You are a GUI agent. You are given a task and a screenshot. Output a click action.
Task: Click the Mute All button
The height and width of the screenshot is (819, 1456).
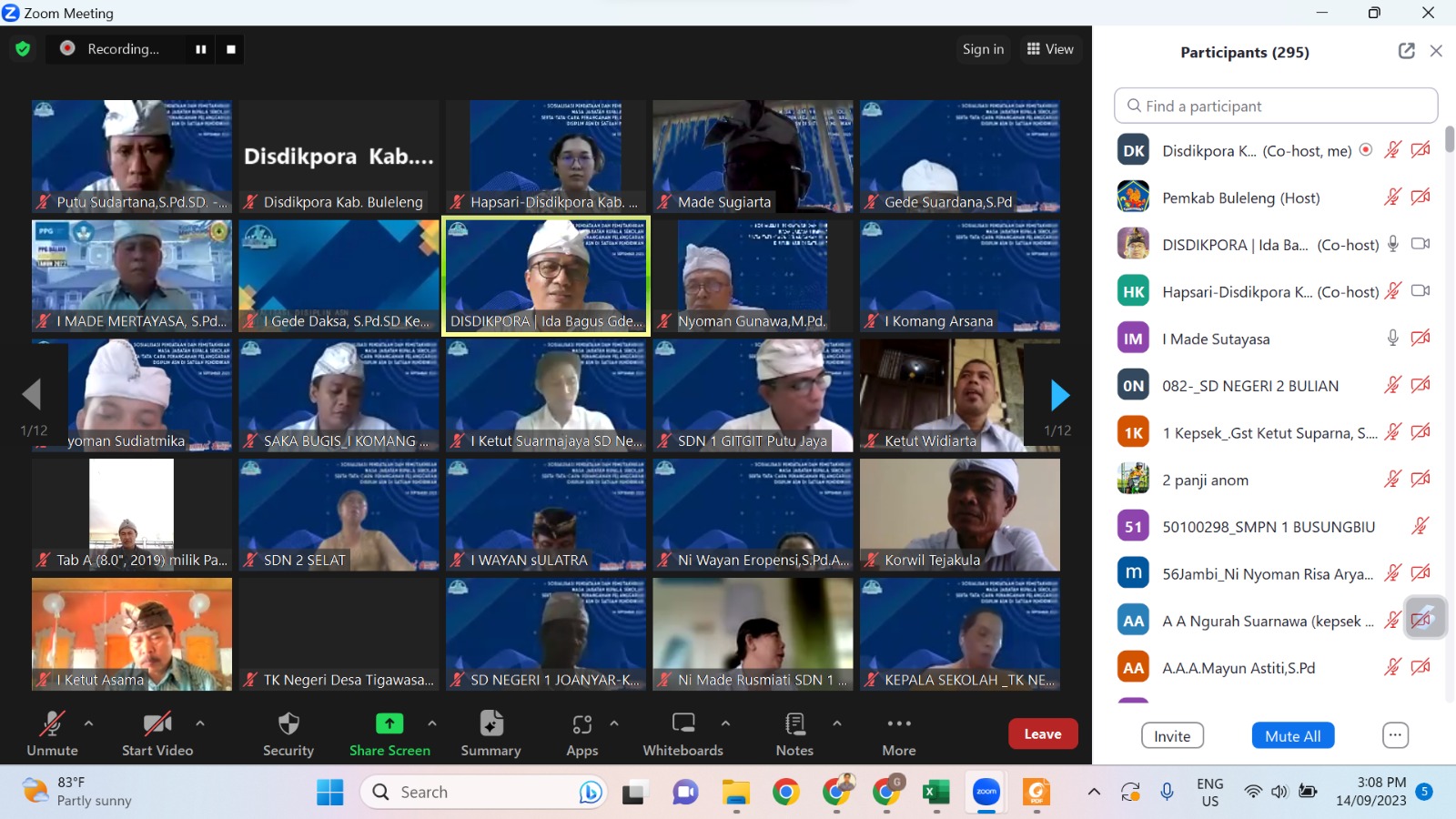tap(1292, 735)
